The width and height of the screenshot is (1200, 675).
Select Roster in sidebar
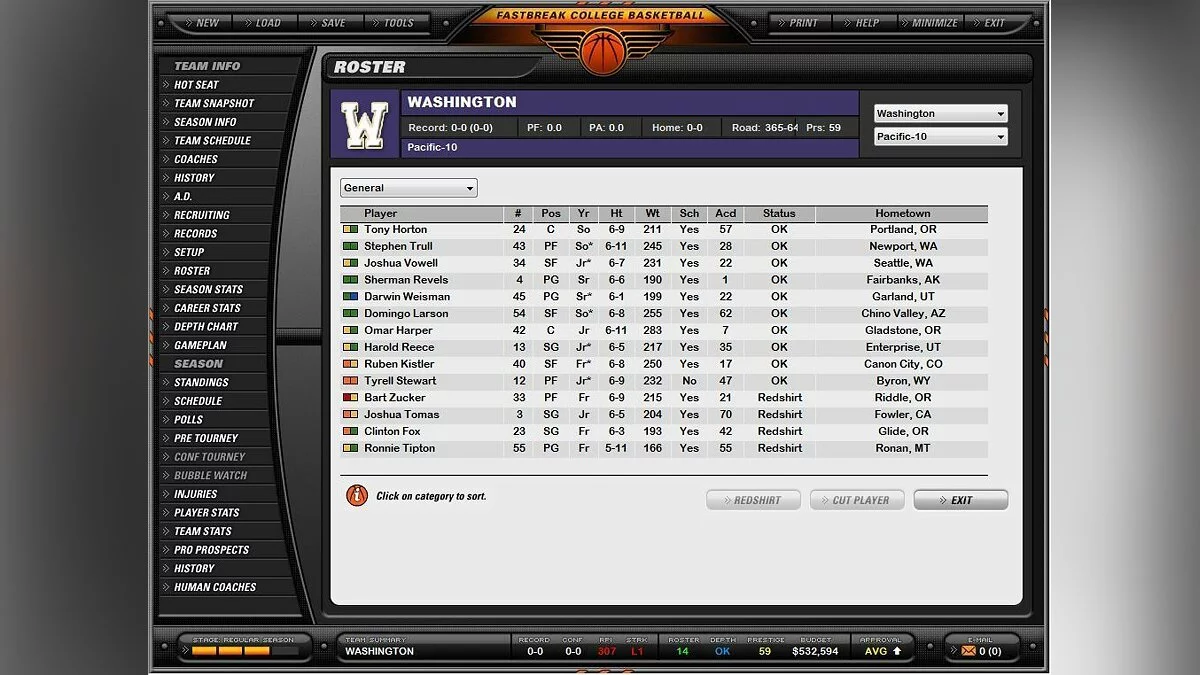coord(192,271)
